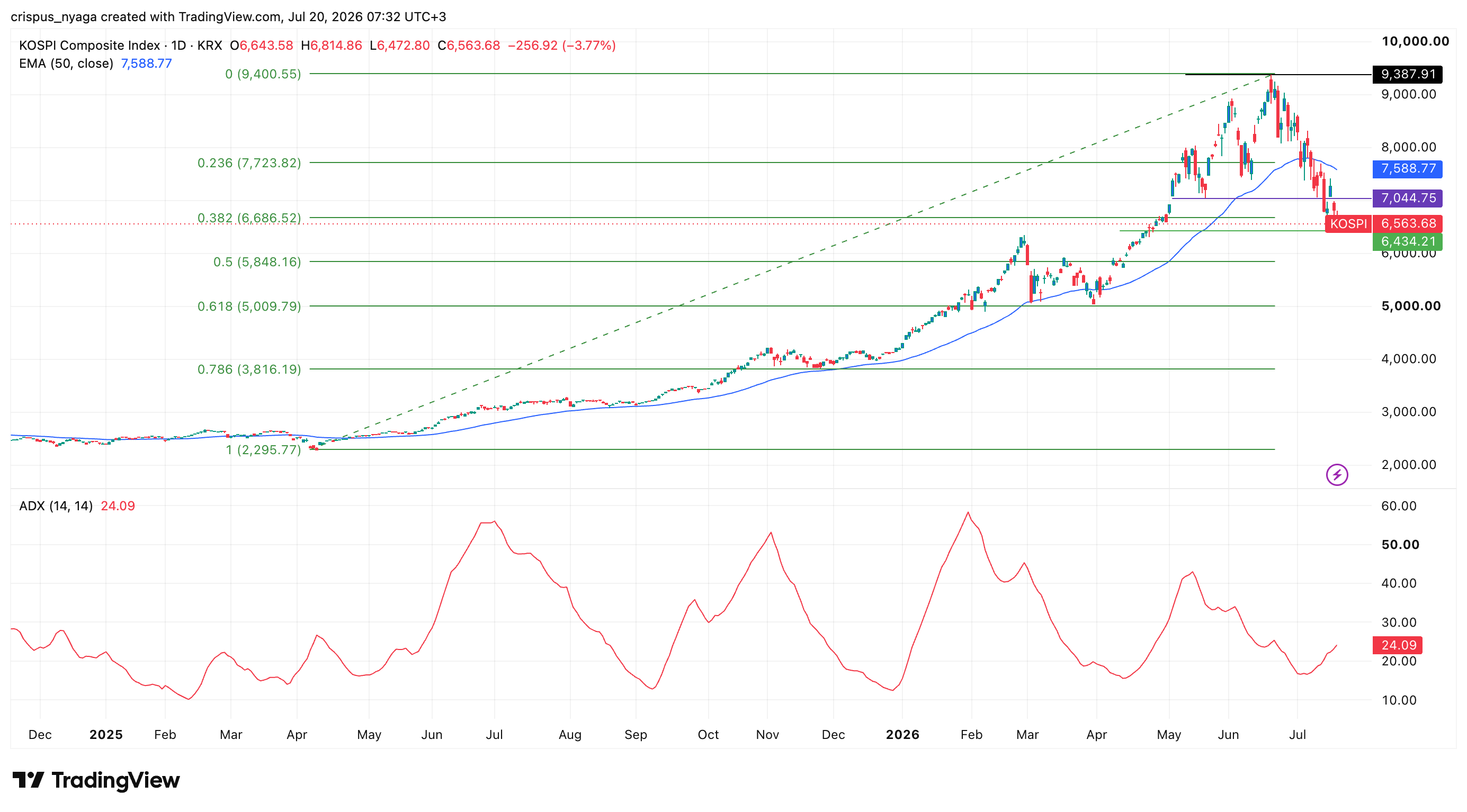Click the 40.00 ADX axis tick
This screenshot has width=1467, height=812.
(x=1399, y=583)
